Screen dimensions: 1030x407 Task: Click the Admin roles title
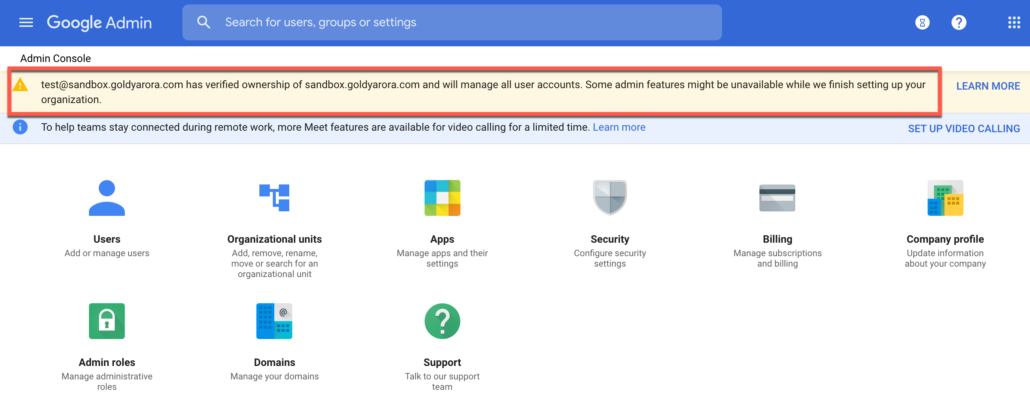(x=107, y=362)
